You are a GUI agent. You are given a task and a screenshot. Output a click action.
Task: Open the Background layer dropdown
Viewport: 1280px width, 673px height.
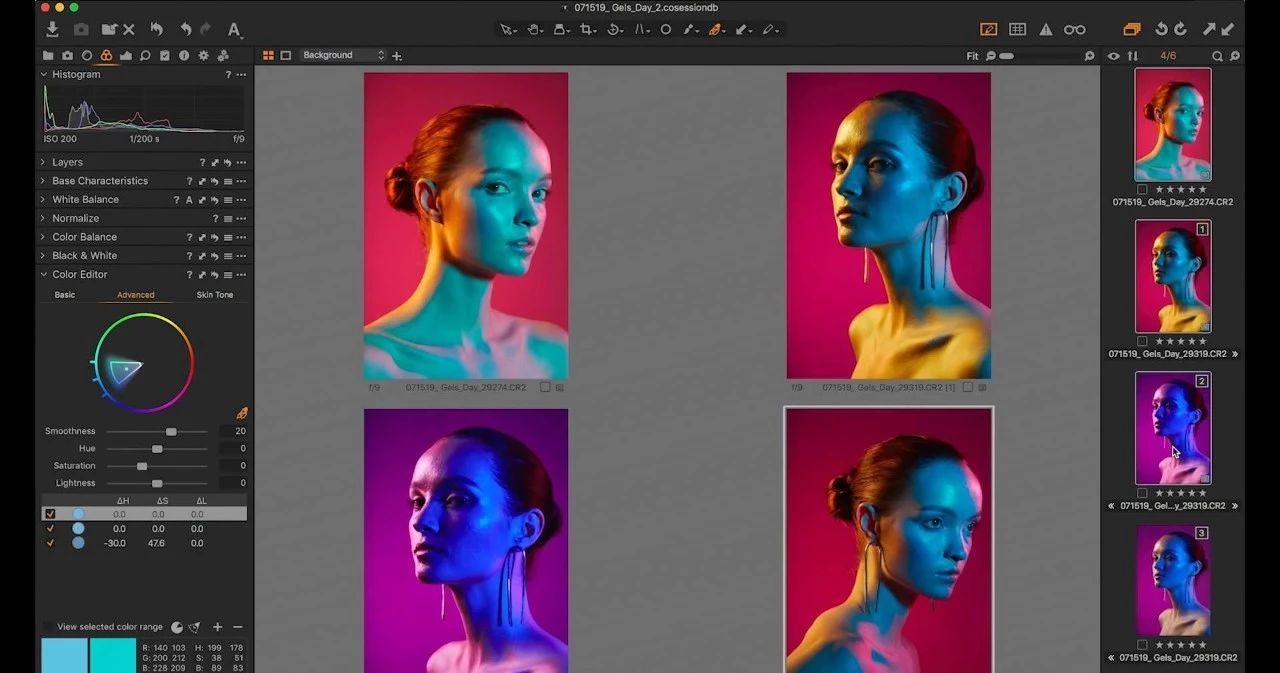pos(343,56)
